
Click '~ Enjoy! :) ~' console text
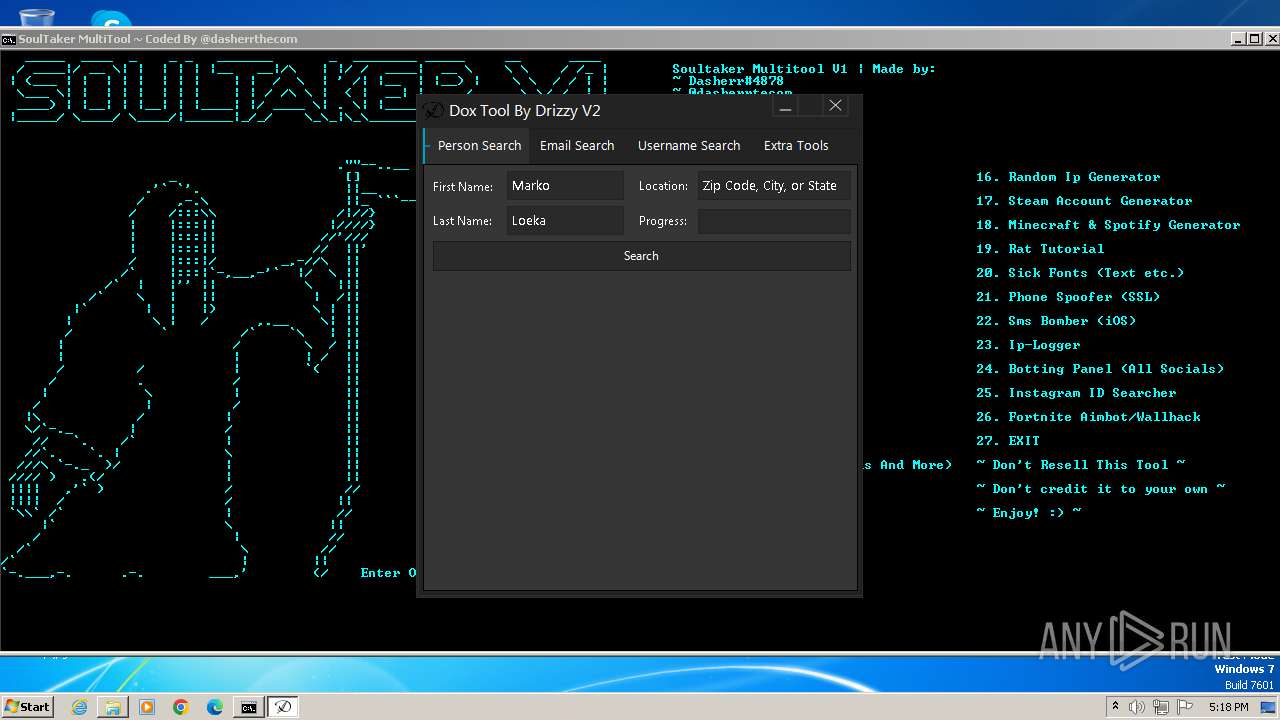pos(1028,512)
